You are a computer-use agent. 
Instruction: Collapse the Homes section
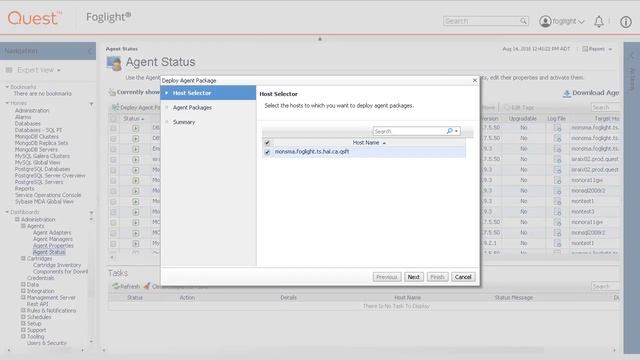point(7,103)
